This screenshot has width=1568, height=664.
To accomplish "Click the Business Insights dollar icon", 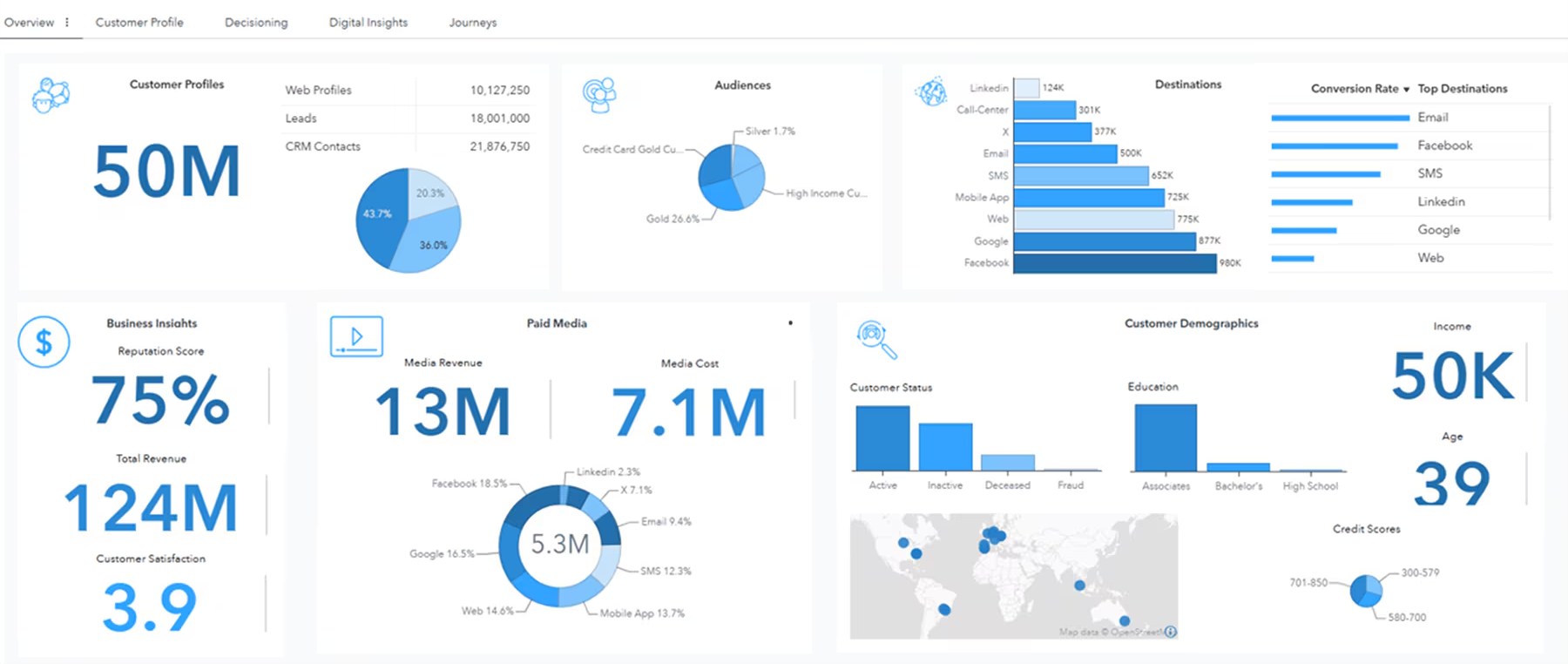I will tap(44, 342).
